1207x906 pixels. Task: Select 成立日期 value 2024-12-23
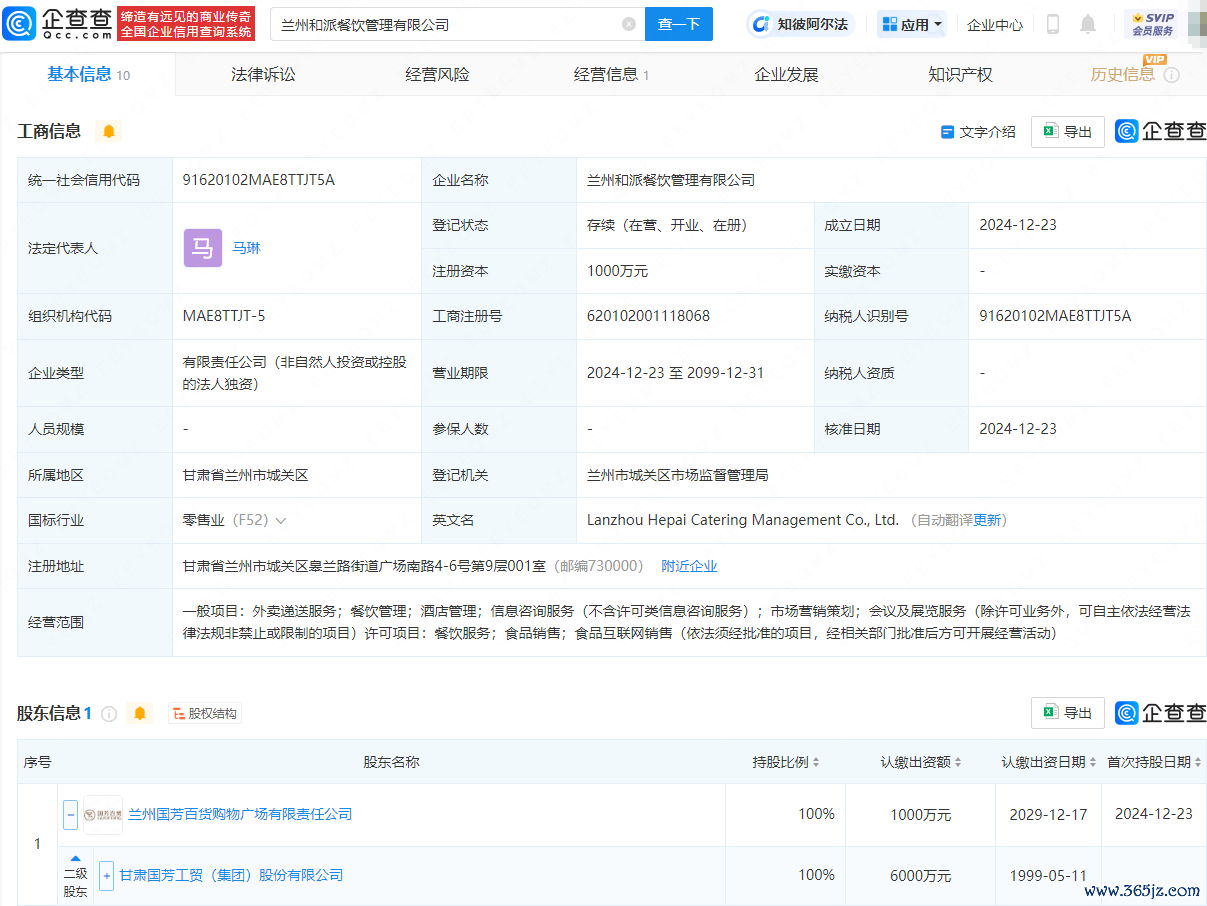click(x=1018, y=225)
